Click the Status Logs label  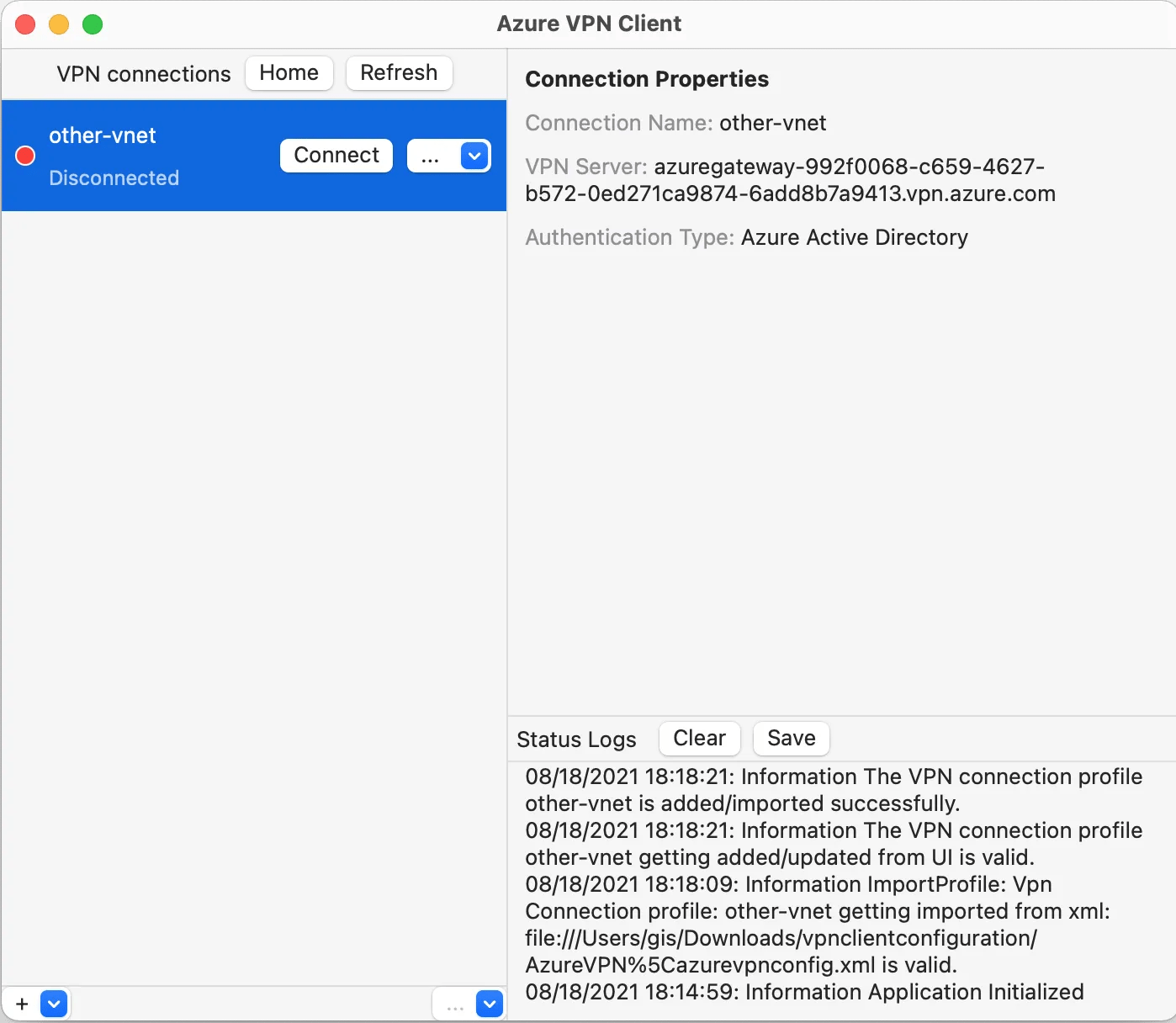(576, 739)
